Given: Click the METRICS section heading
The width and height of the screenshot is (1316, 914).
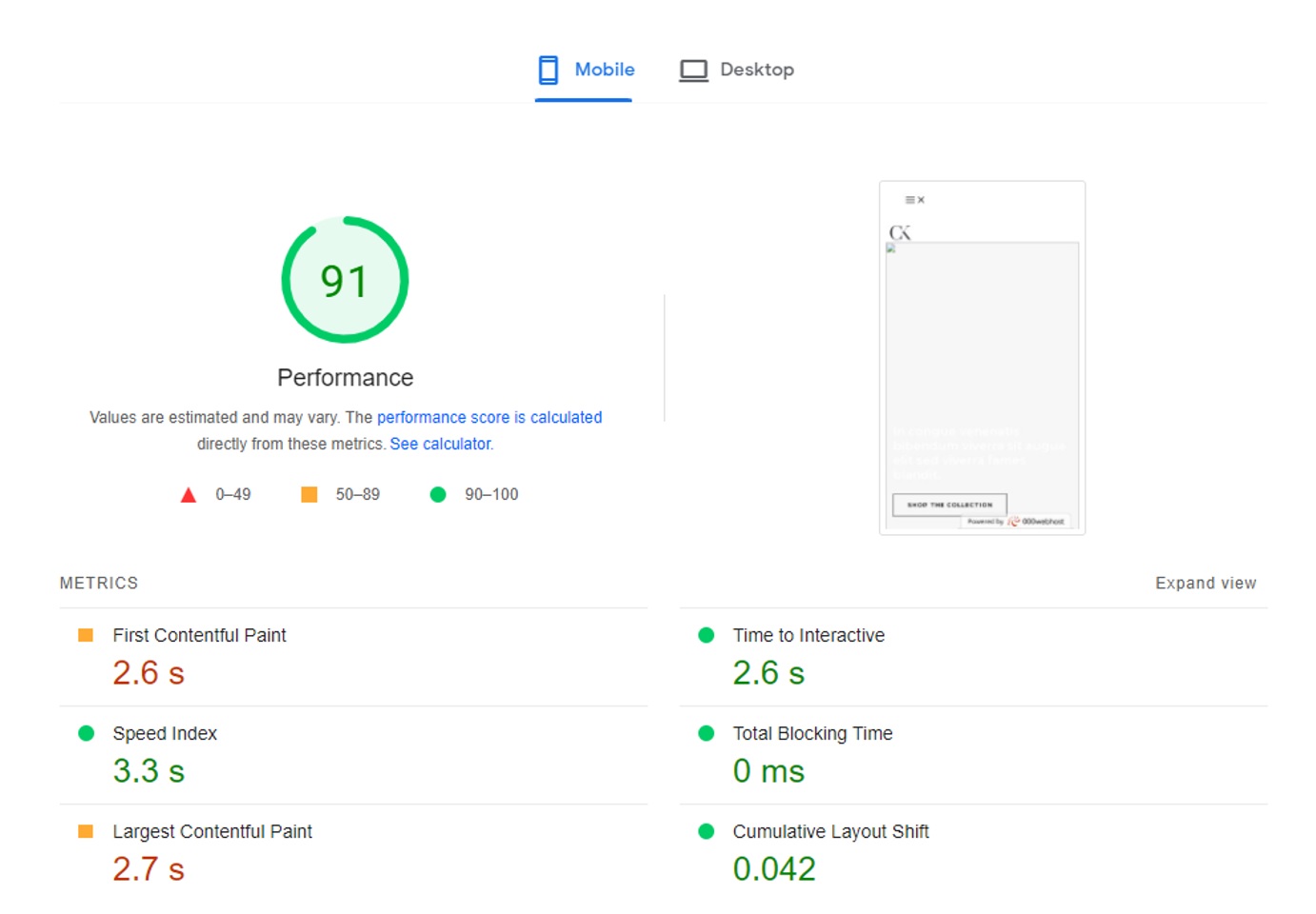Looking at the screenshot, I should pyautogui.click(x=99, y=583).
